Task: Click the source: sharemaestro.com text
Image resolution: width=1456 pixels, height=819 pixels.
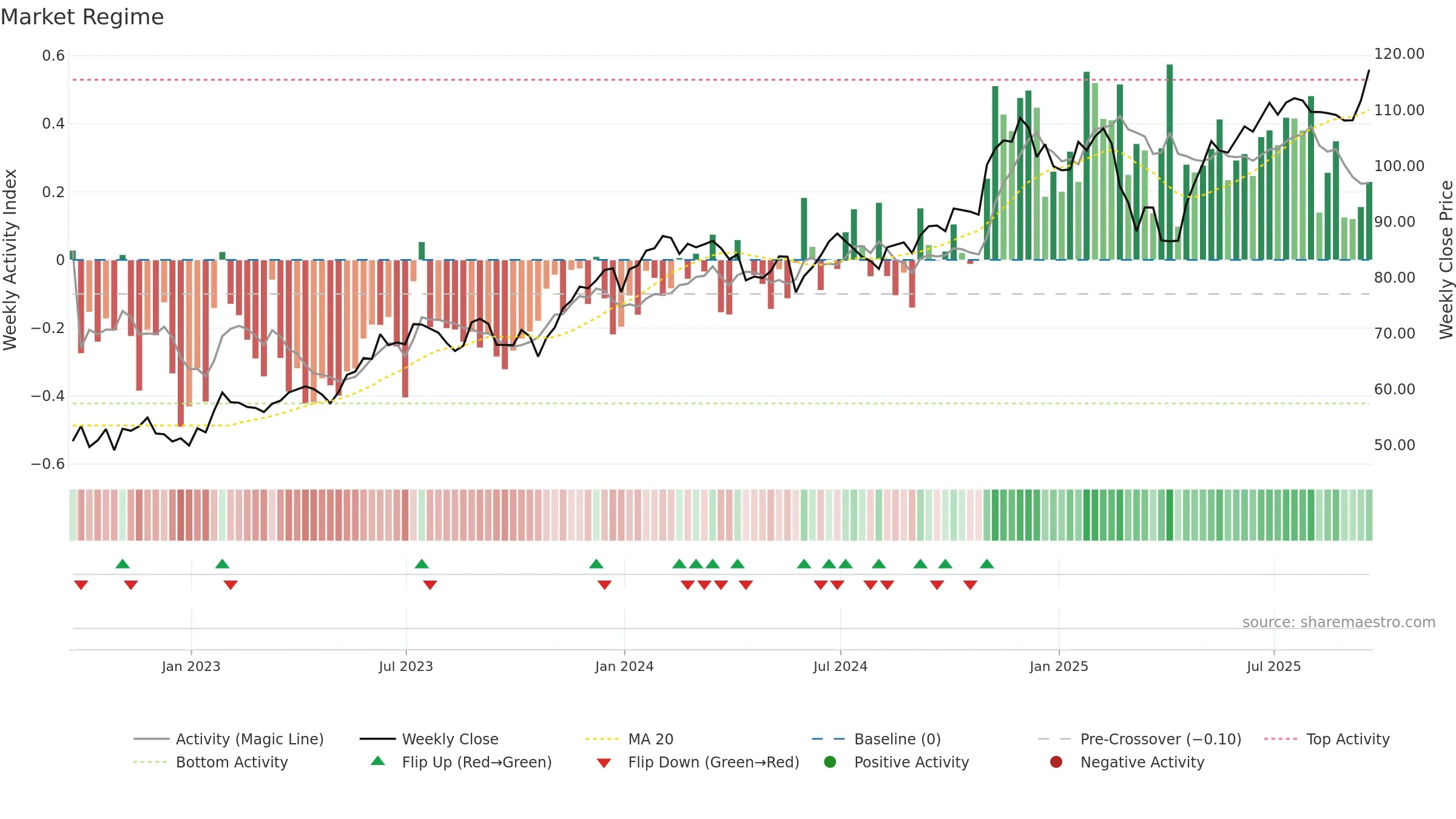Action: (x=1339, y=622)
